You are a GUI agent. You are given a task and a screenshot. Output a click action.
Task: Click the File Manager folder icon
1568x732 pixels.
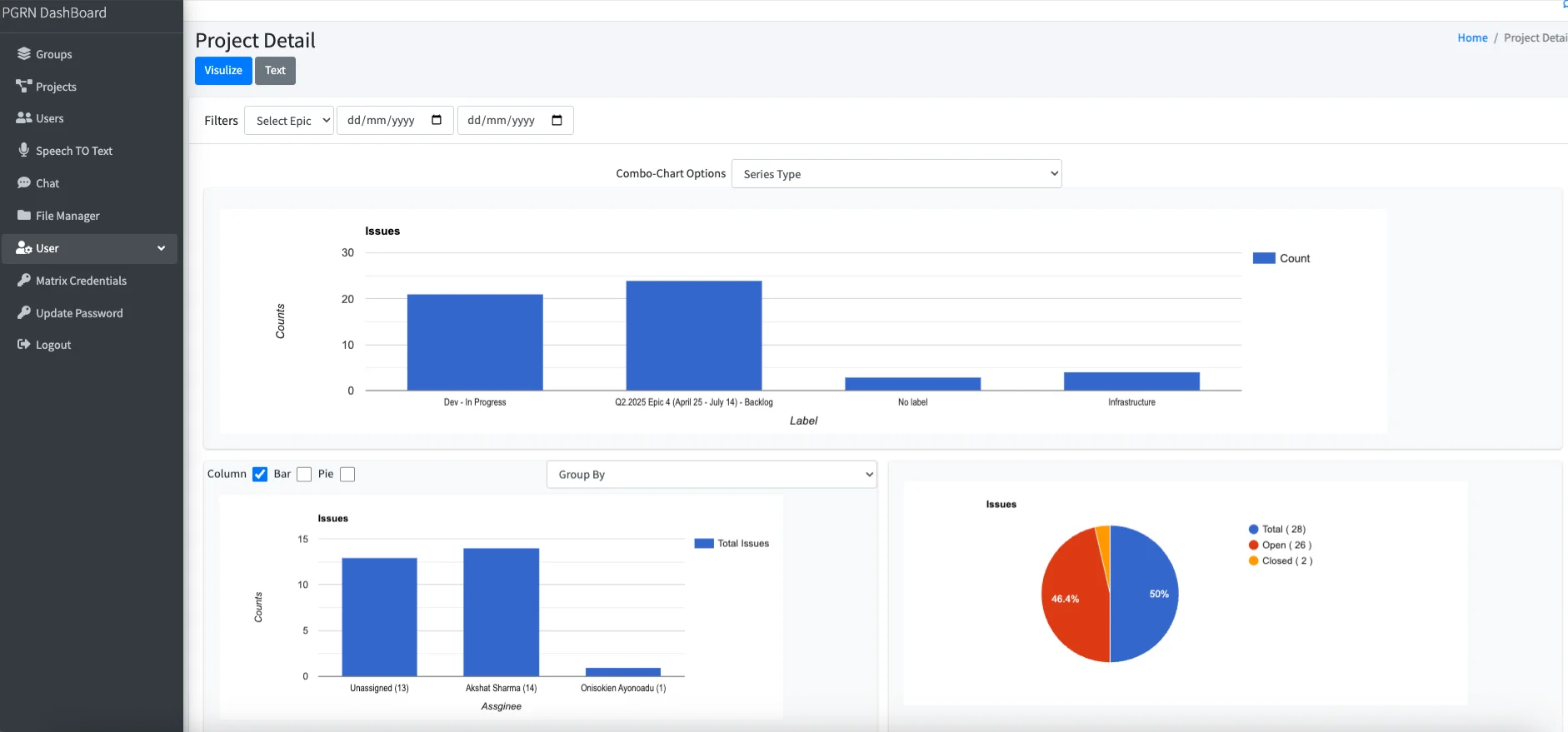click(x=24, y=216)
